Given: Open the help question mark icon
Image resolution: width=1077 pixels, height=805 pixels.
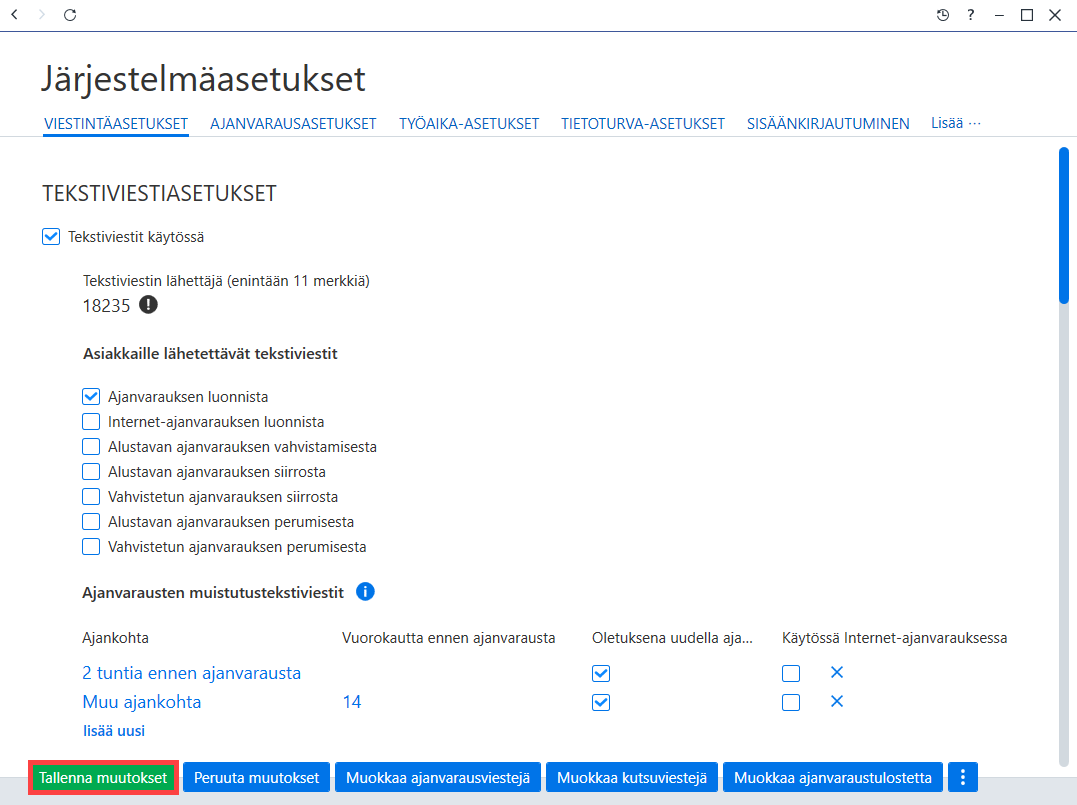Looking at the screenshot, I should [x=971, y=14].
